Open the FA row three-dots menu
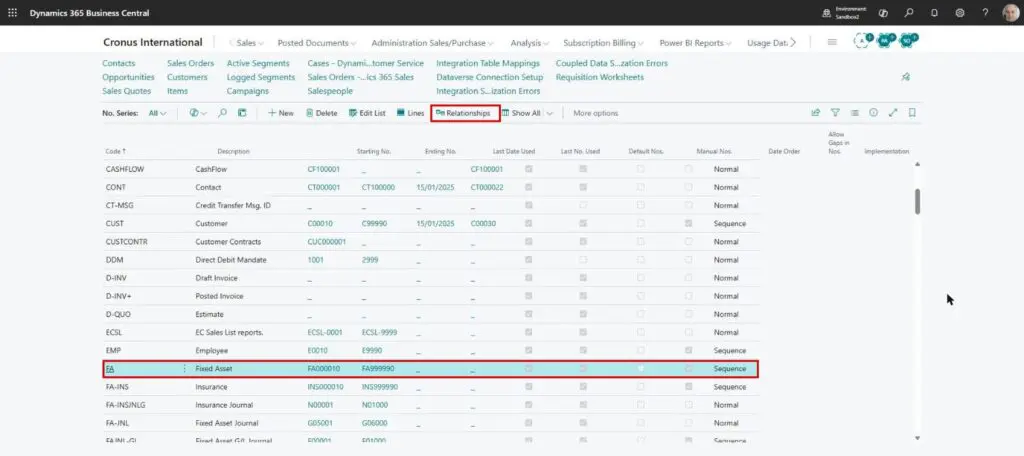The image size is (1024, 456). coord(185,369)
